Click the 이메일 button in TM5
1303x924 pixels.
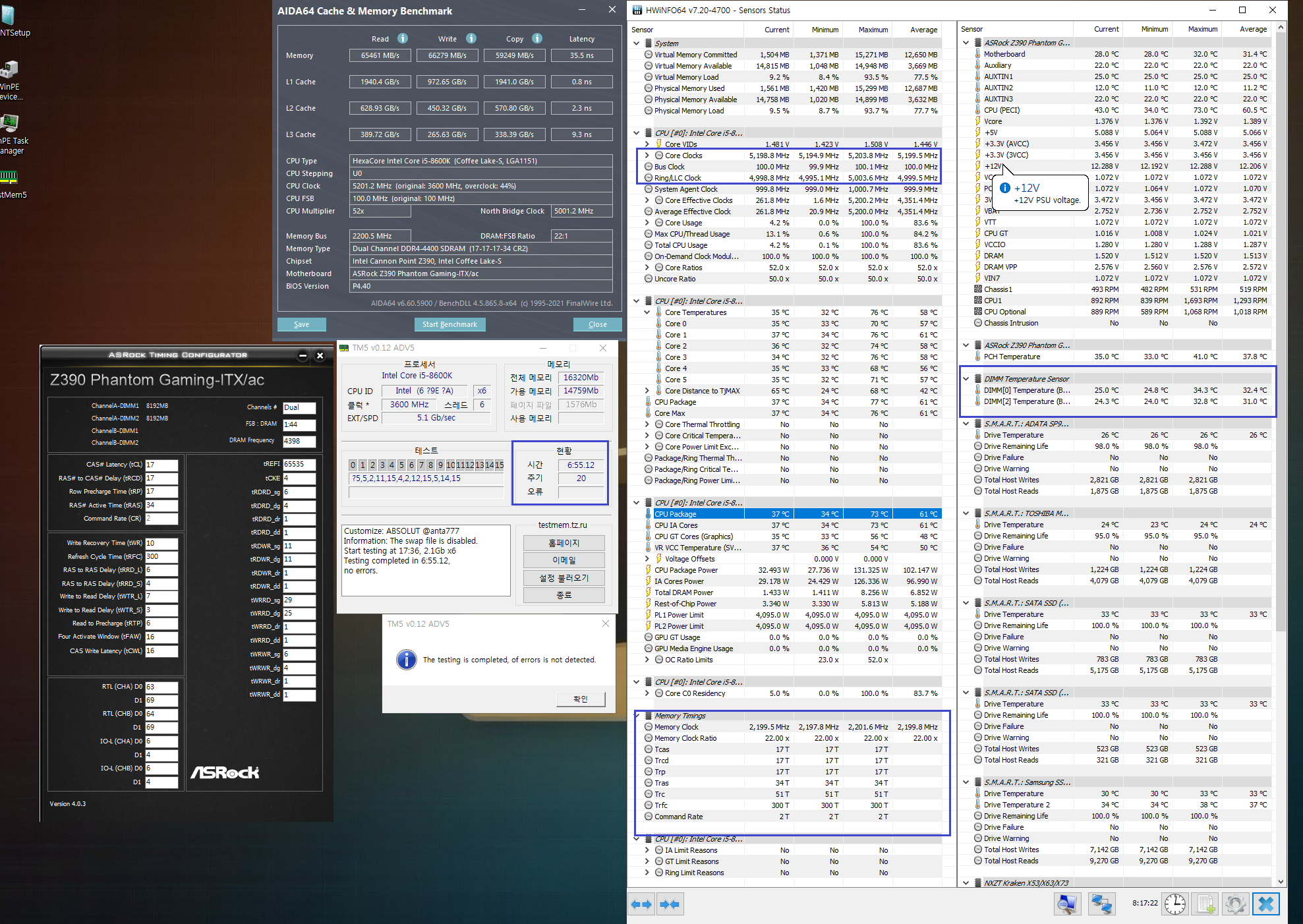coord(564,560)
